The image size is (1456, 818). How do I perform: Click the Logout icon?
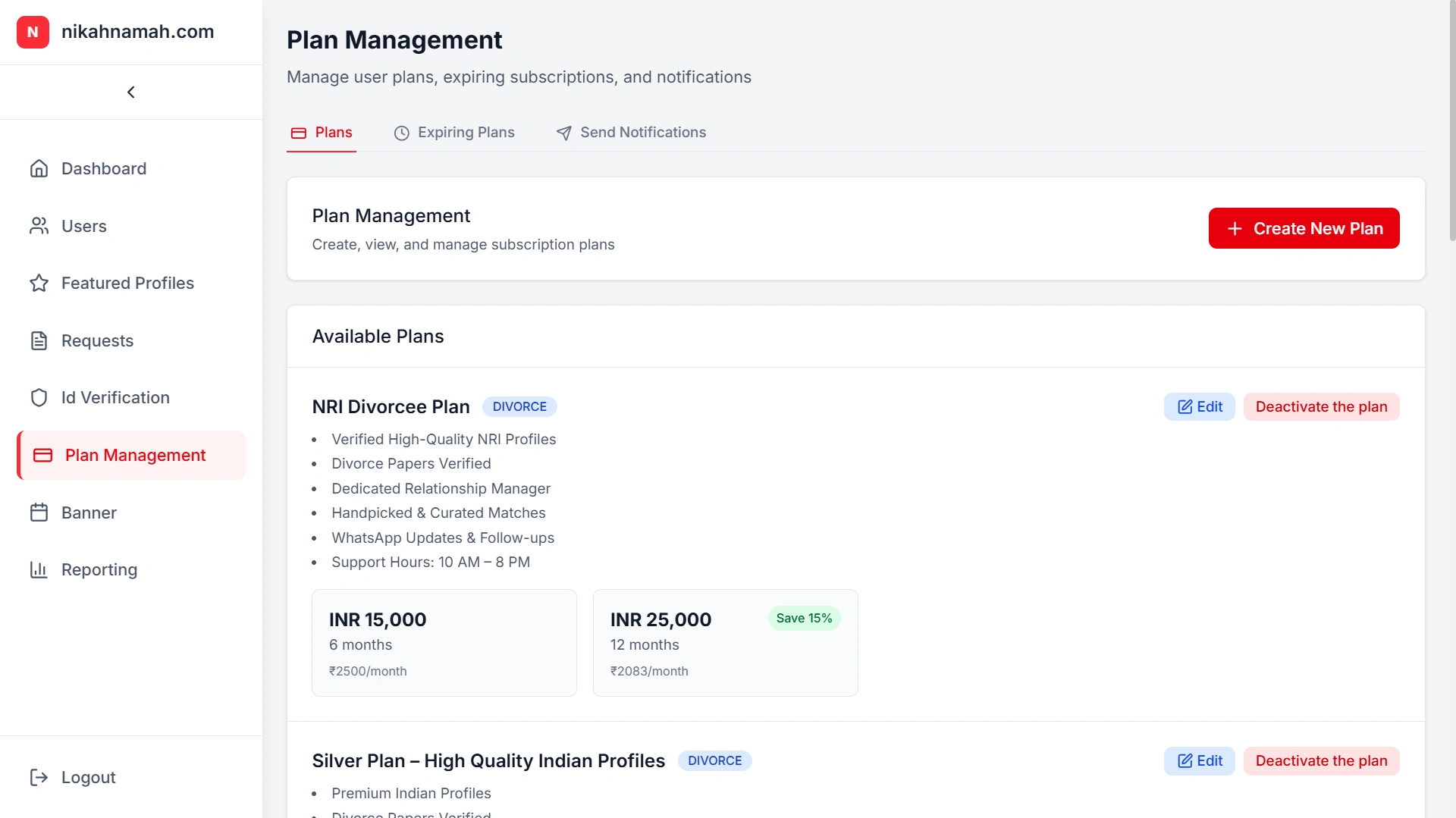[x=39, y=777]
